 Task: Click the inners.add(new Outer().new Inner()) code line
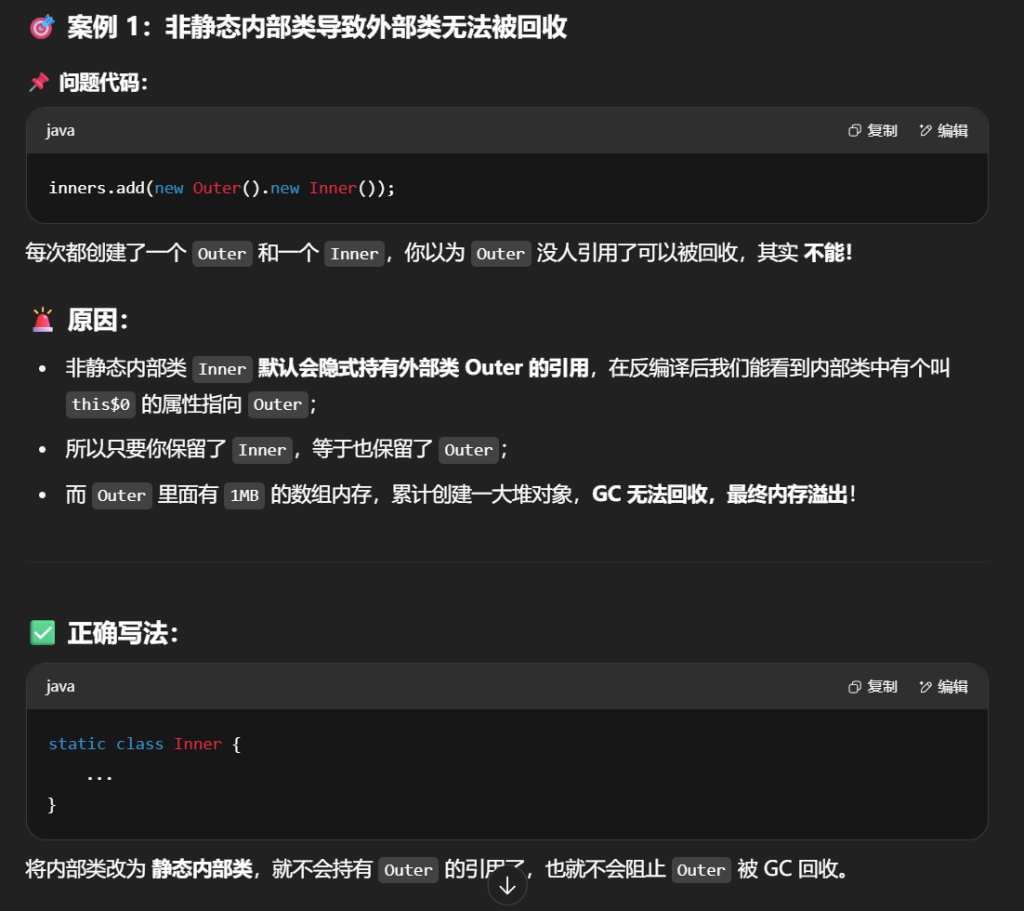click(x=221, y=188)
